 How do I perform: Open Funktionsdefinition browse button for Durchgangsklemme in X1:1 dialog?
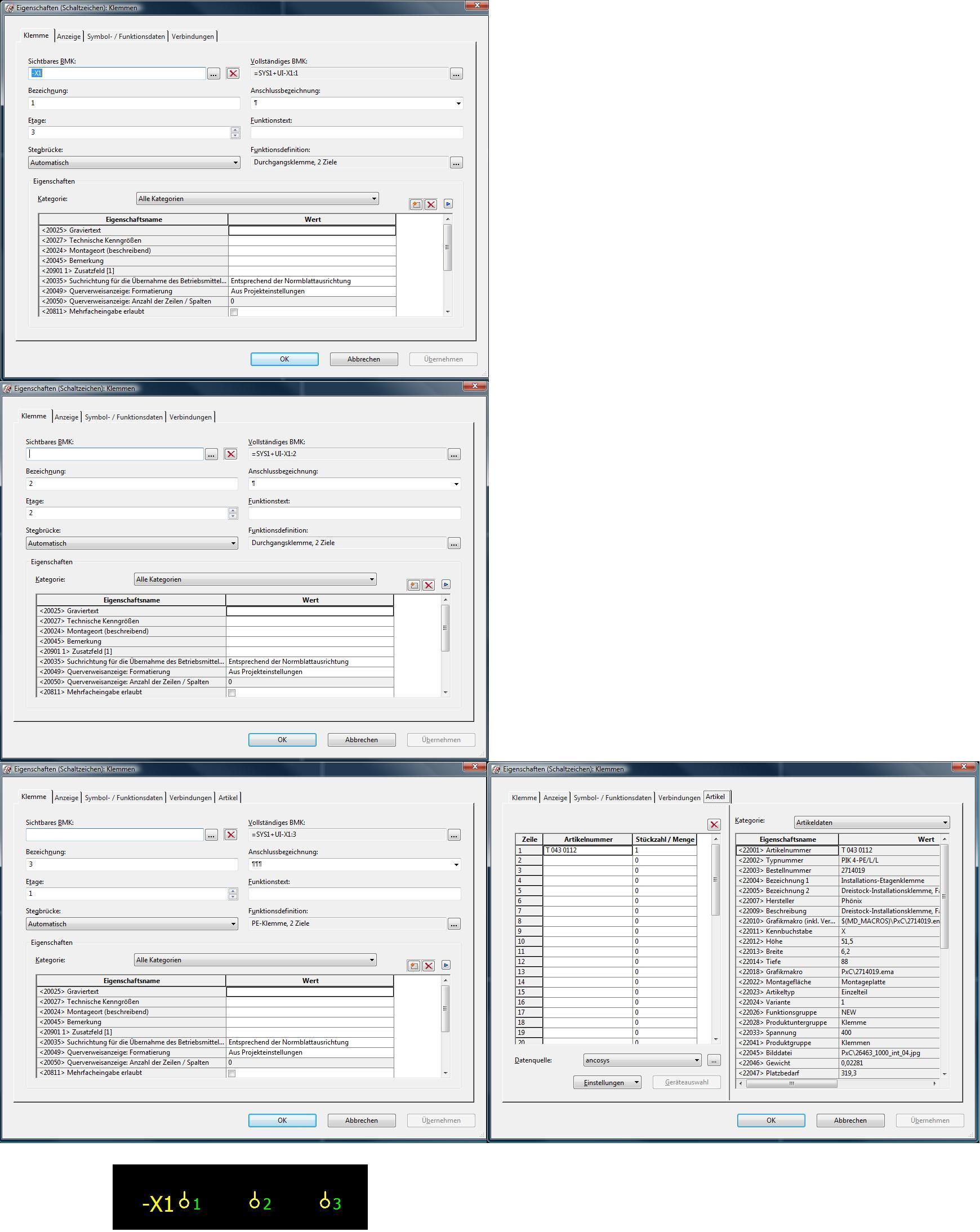(x=456, y=163)
